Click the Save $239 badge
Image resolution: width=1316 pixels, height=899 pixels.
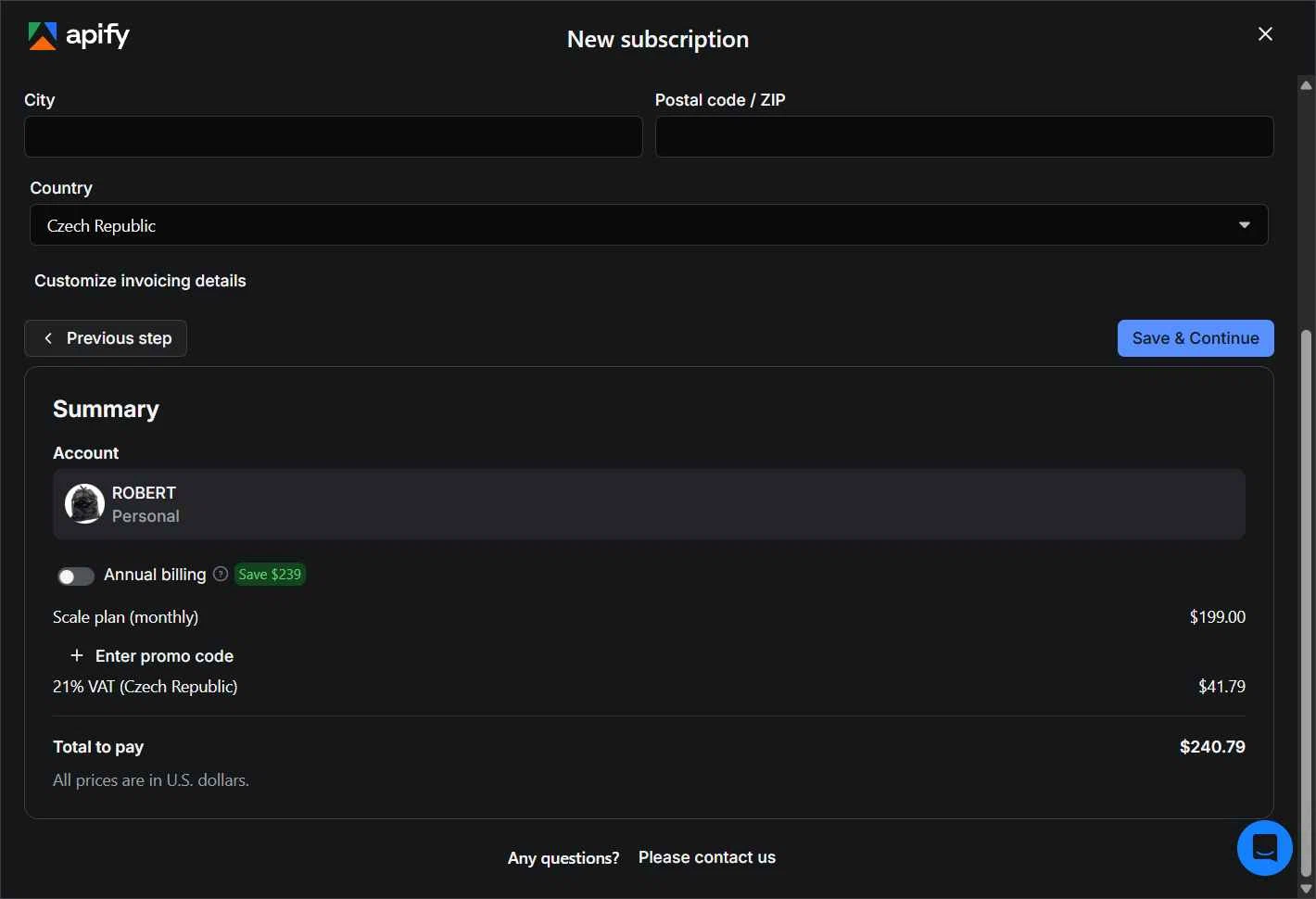270,575
